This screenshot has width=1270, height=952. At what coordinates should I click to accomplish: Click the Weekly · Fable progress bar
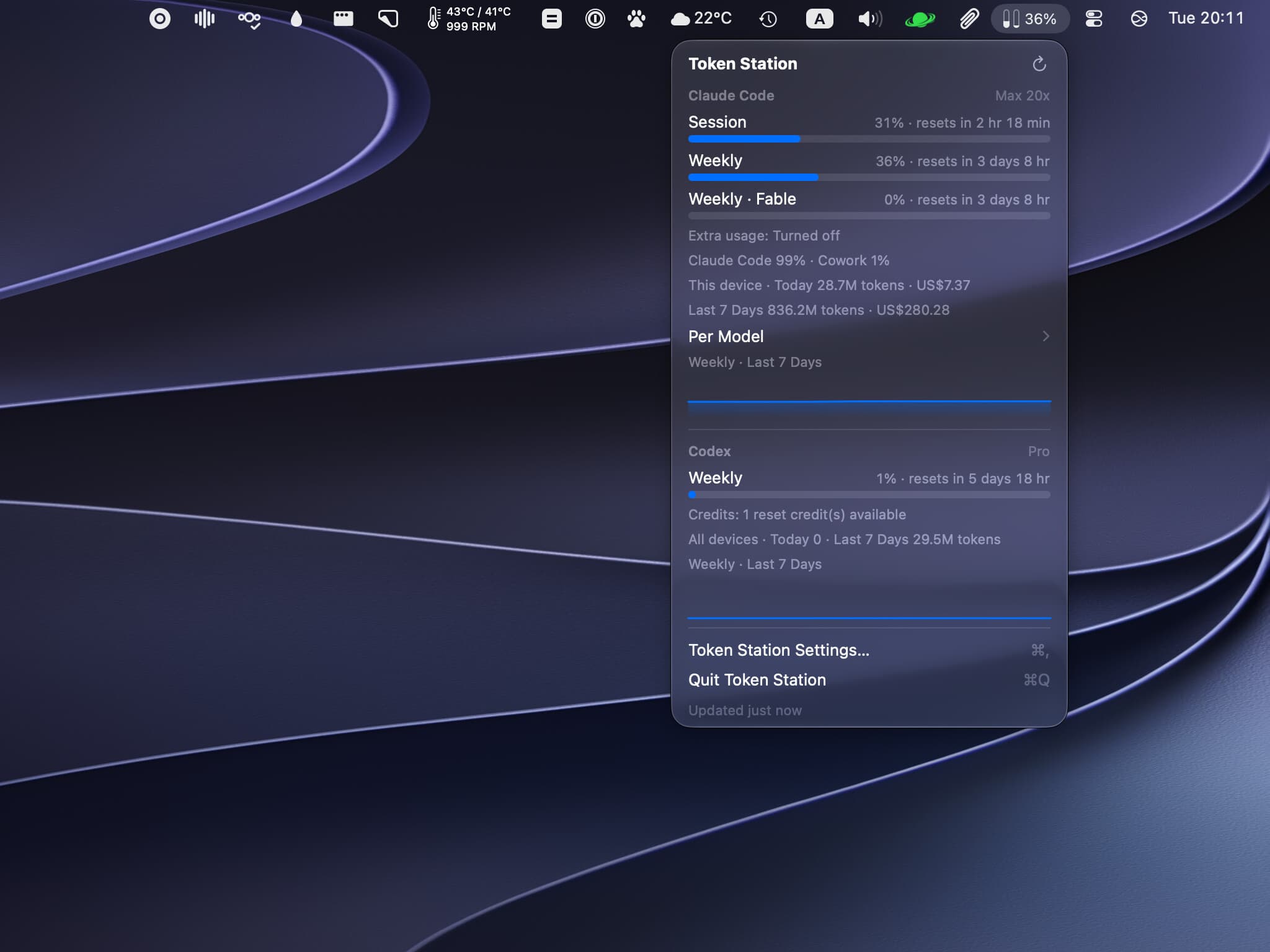pos(869,216)
